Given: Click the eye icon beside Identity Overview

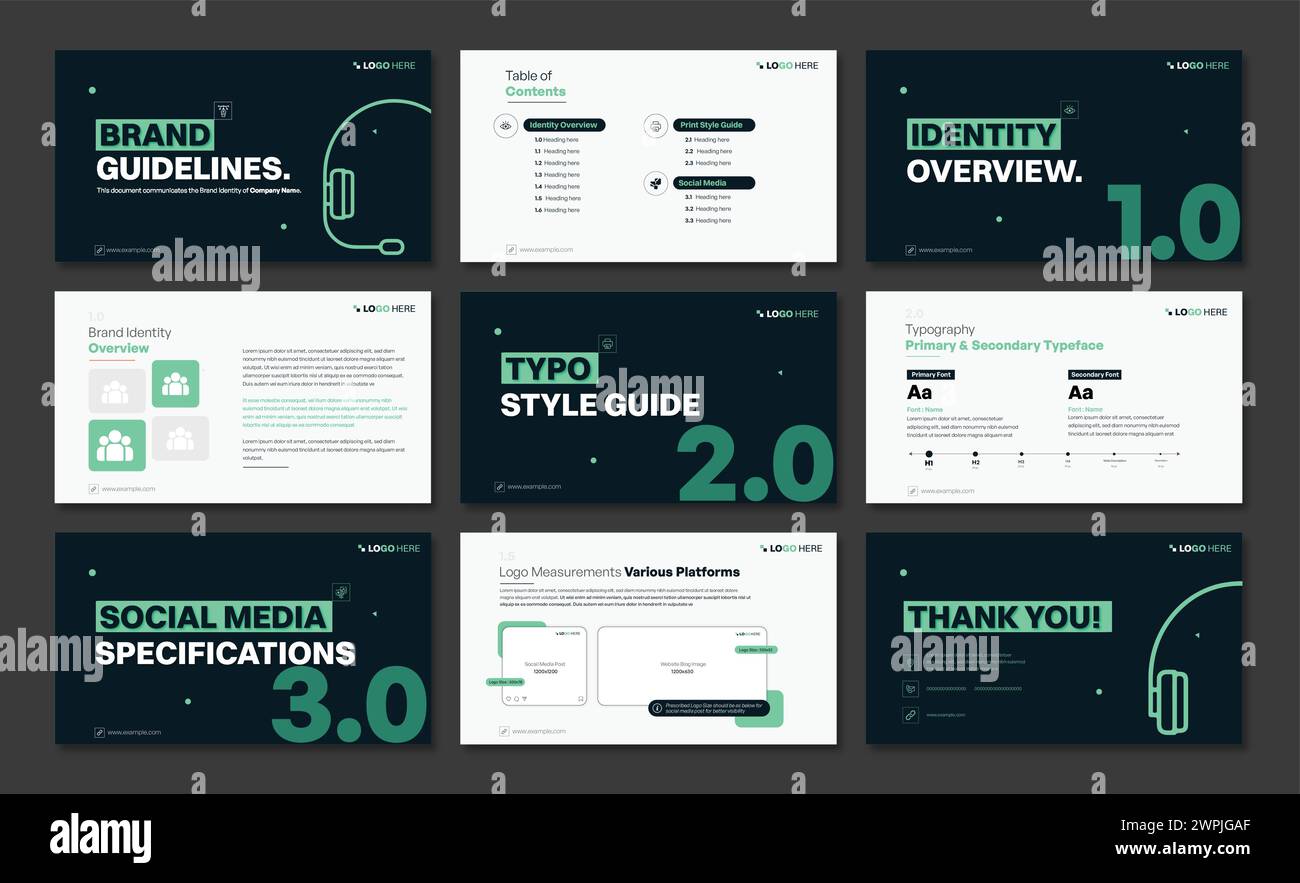Looking at the screenshot, I should pyautogui.click(x=505, y=125).
